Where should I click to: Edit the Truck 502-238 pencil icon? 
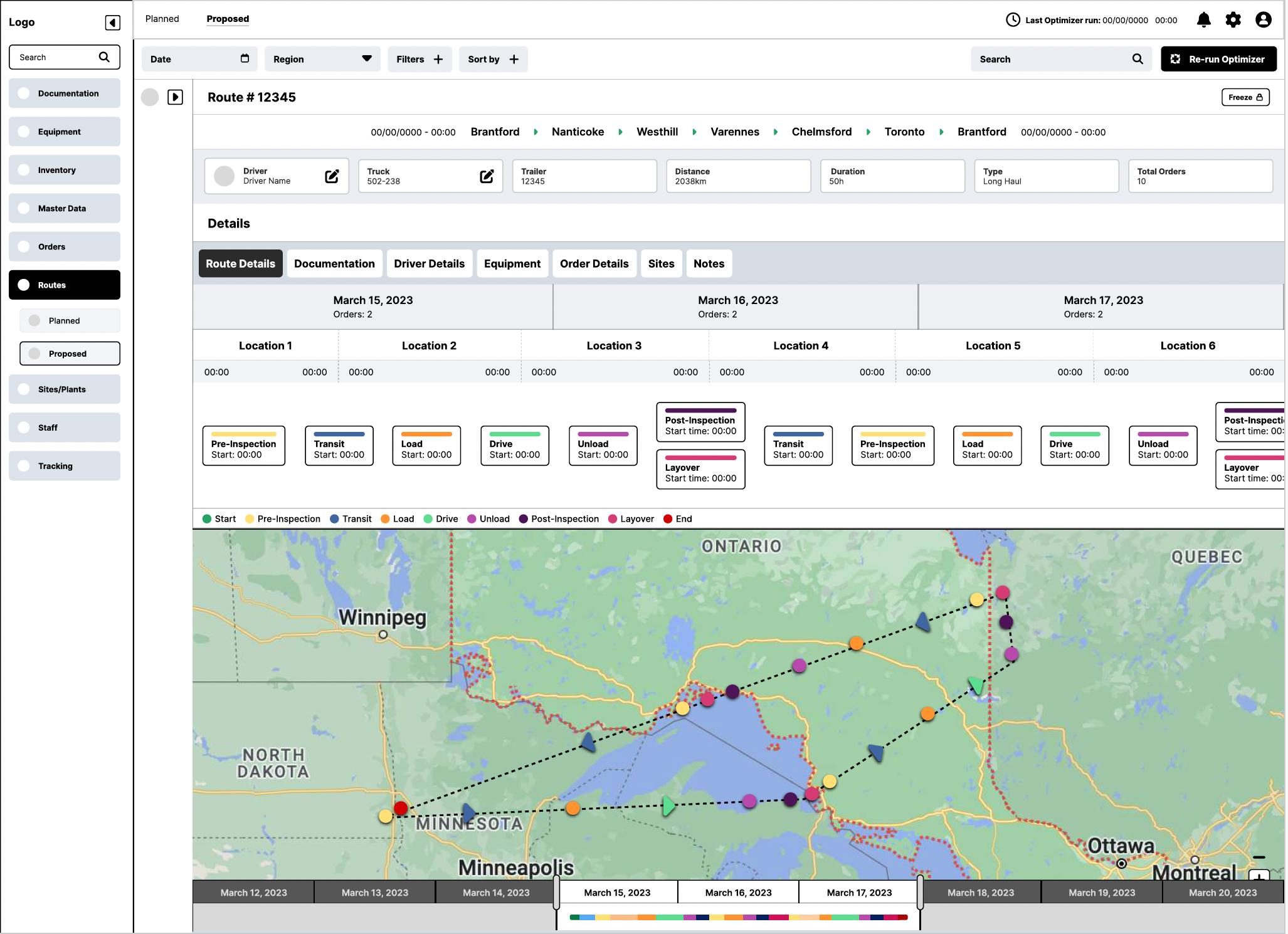tap(486, 176)
